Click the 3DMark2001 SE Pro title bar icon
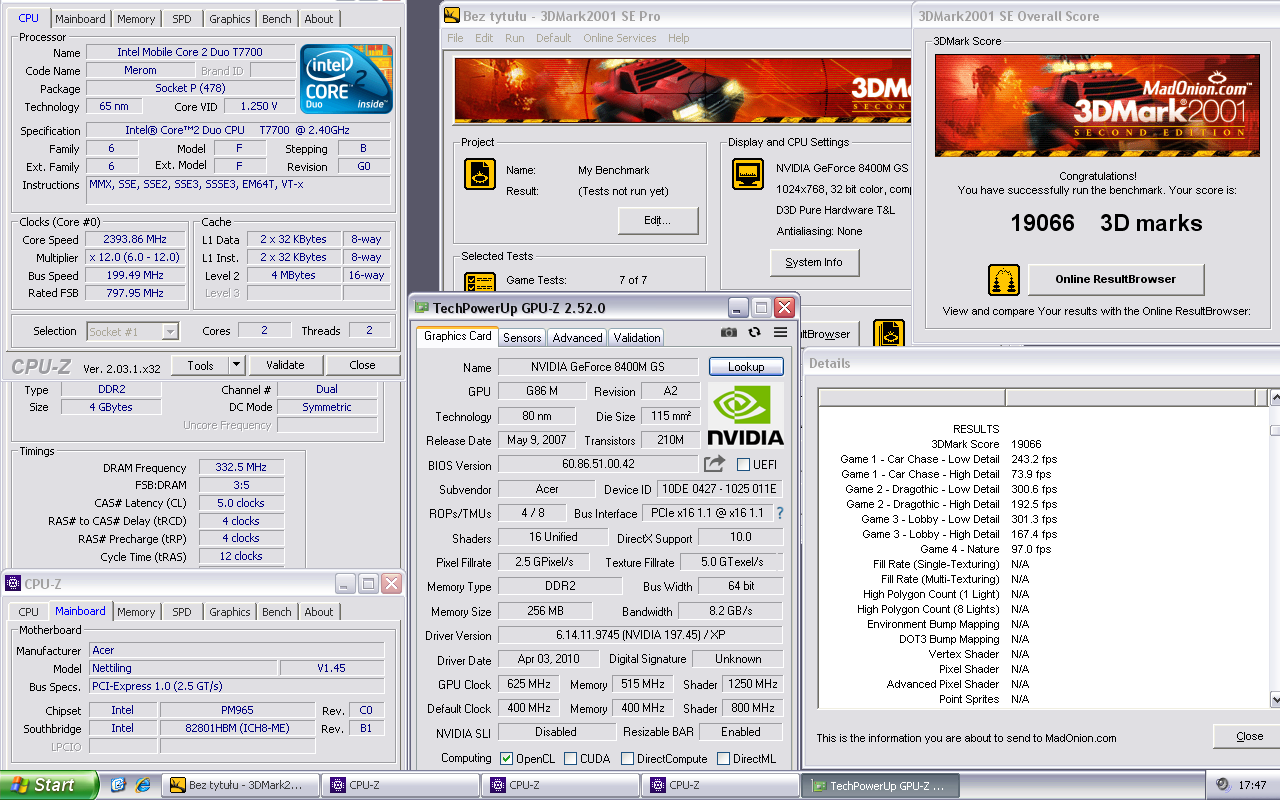Viewport: 1280px width, 800px height. click(453, 16)
